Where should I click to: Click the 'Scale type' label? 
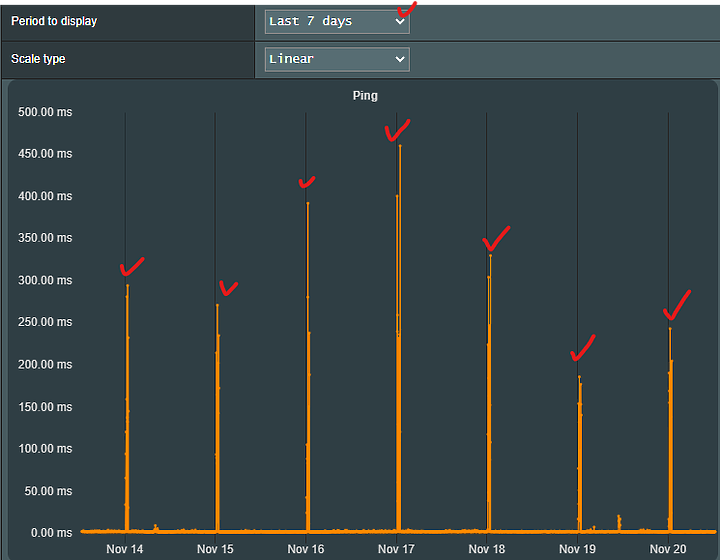click(38, 59)
